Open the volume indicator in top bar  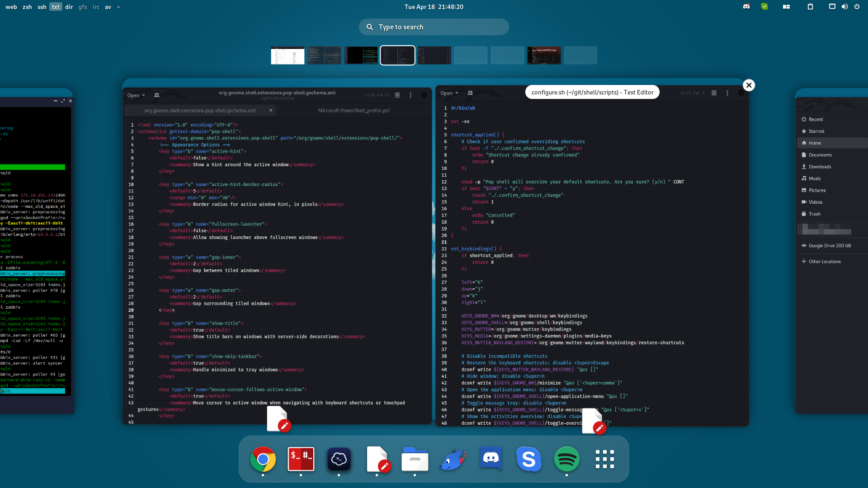point(845,7)
